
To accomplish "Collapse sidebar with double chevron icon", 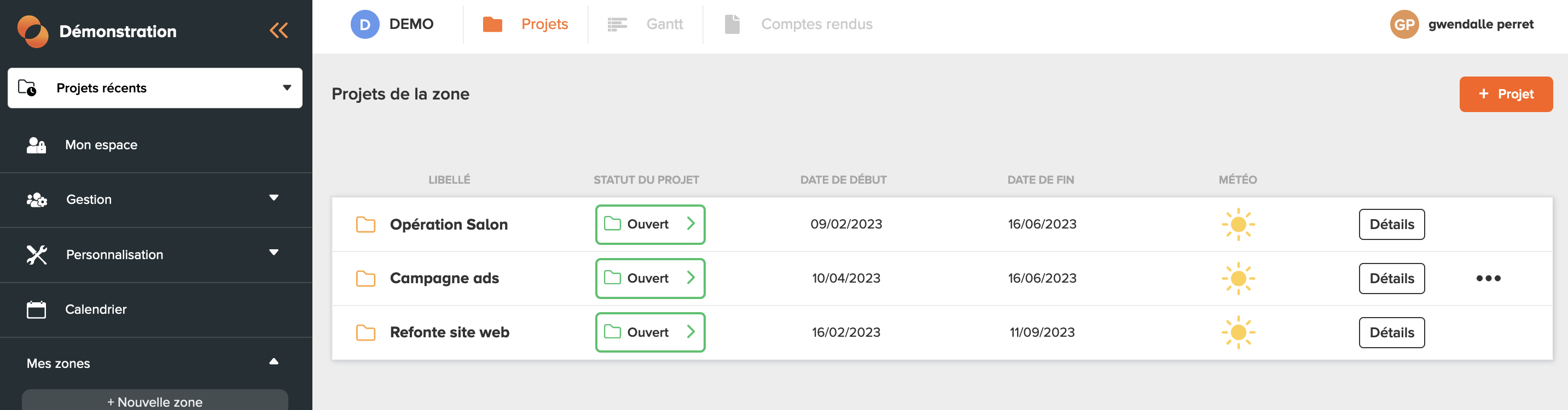I will pyautogui.click(x=279, y=31).
